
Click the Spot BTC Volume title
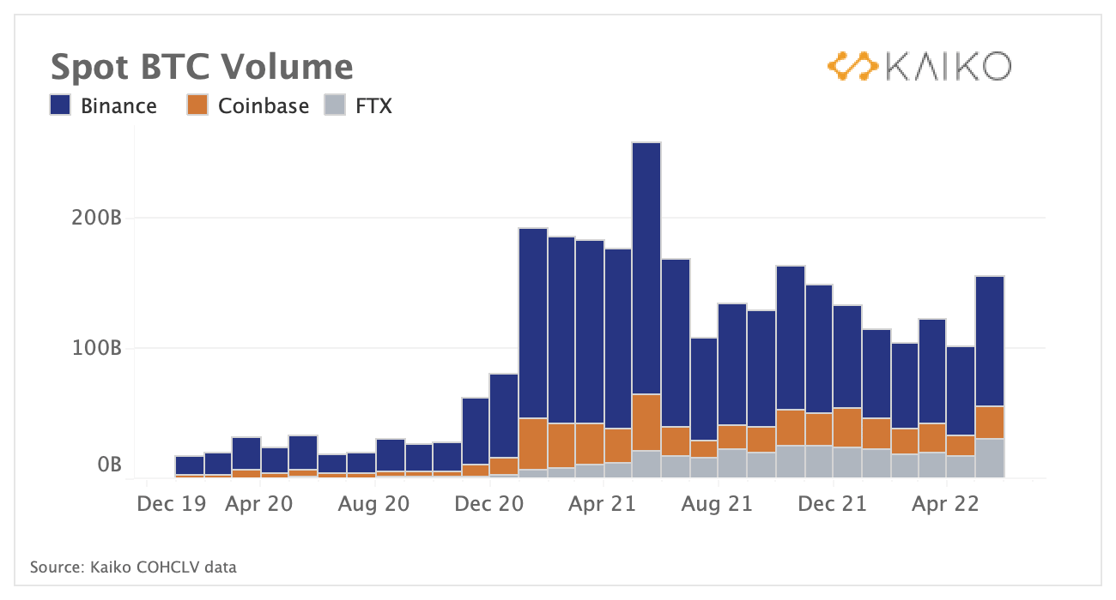pyautogui.click(x=202, y=67)
